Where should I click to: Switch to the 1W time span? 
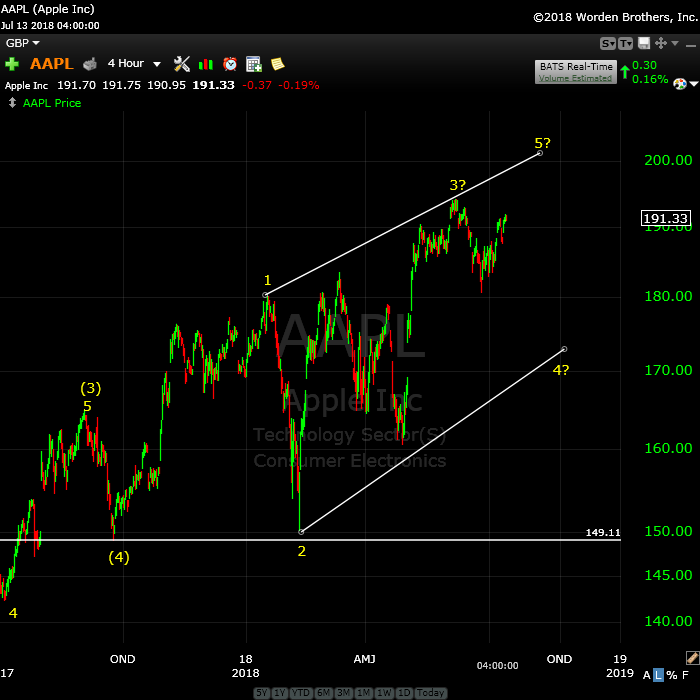click(383, 693)
